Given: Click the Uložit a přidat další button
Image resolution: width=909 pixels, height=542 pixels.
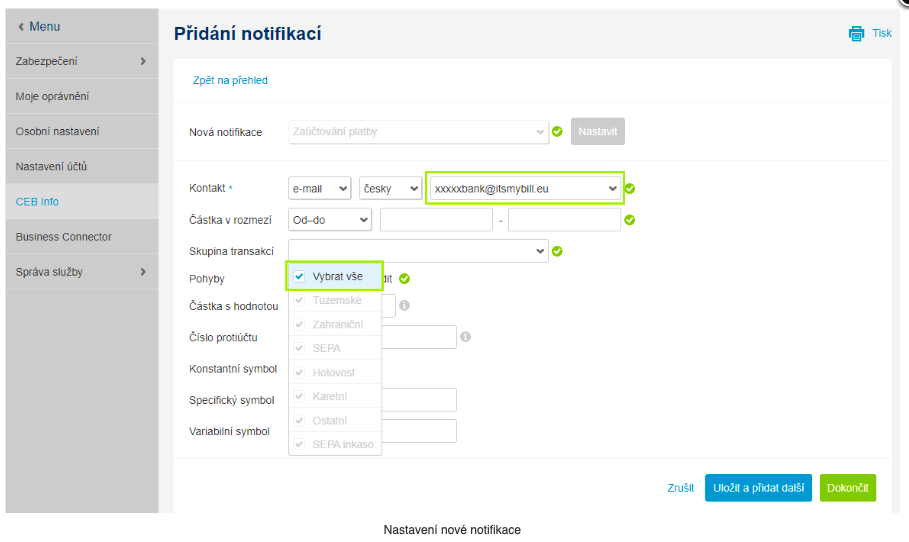Looking at the screenshot, I should [757, 488].
